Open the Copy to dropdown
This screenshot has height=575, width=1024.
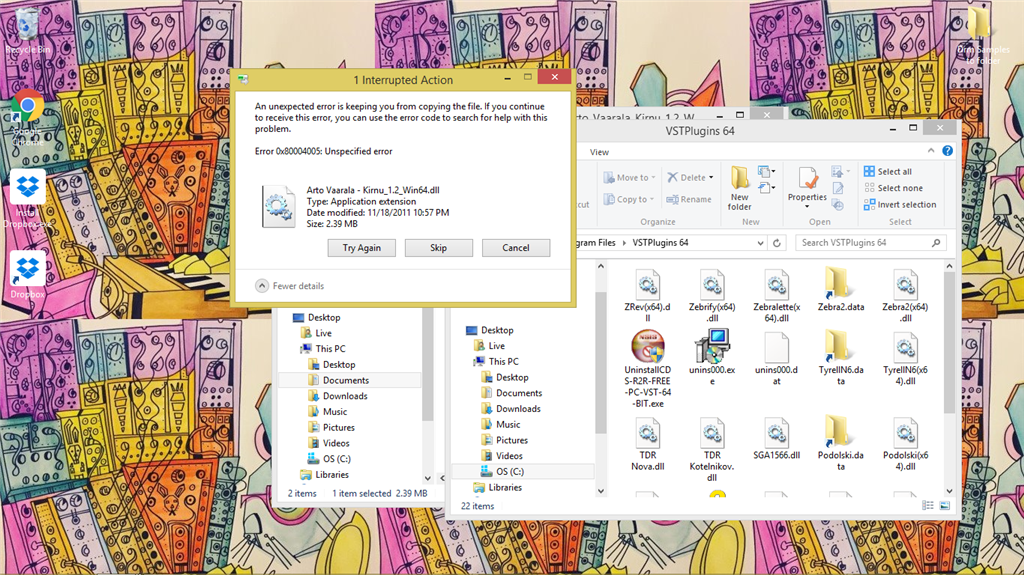coord(628,199)
